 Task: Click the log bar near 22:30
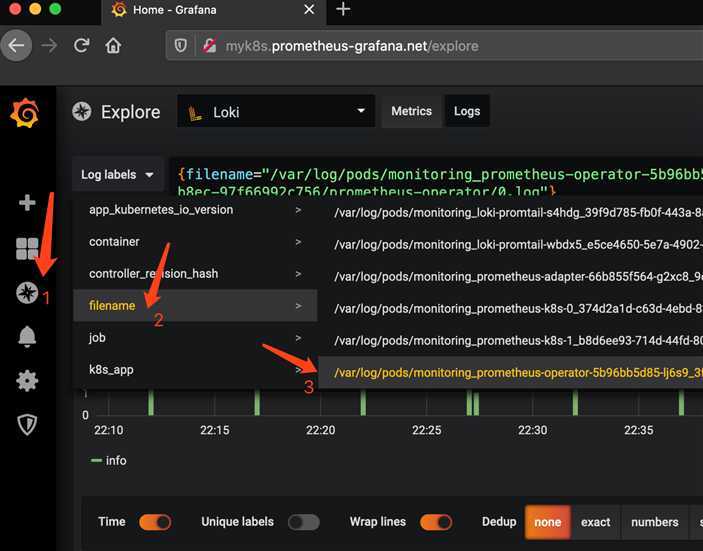pos(575,403)
